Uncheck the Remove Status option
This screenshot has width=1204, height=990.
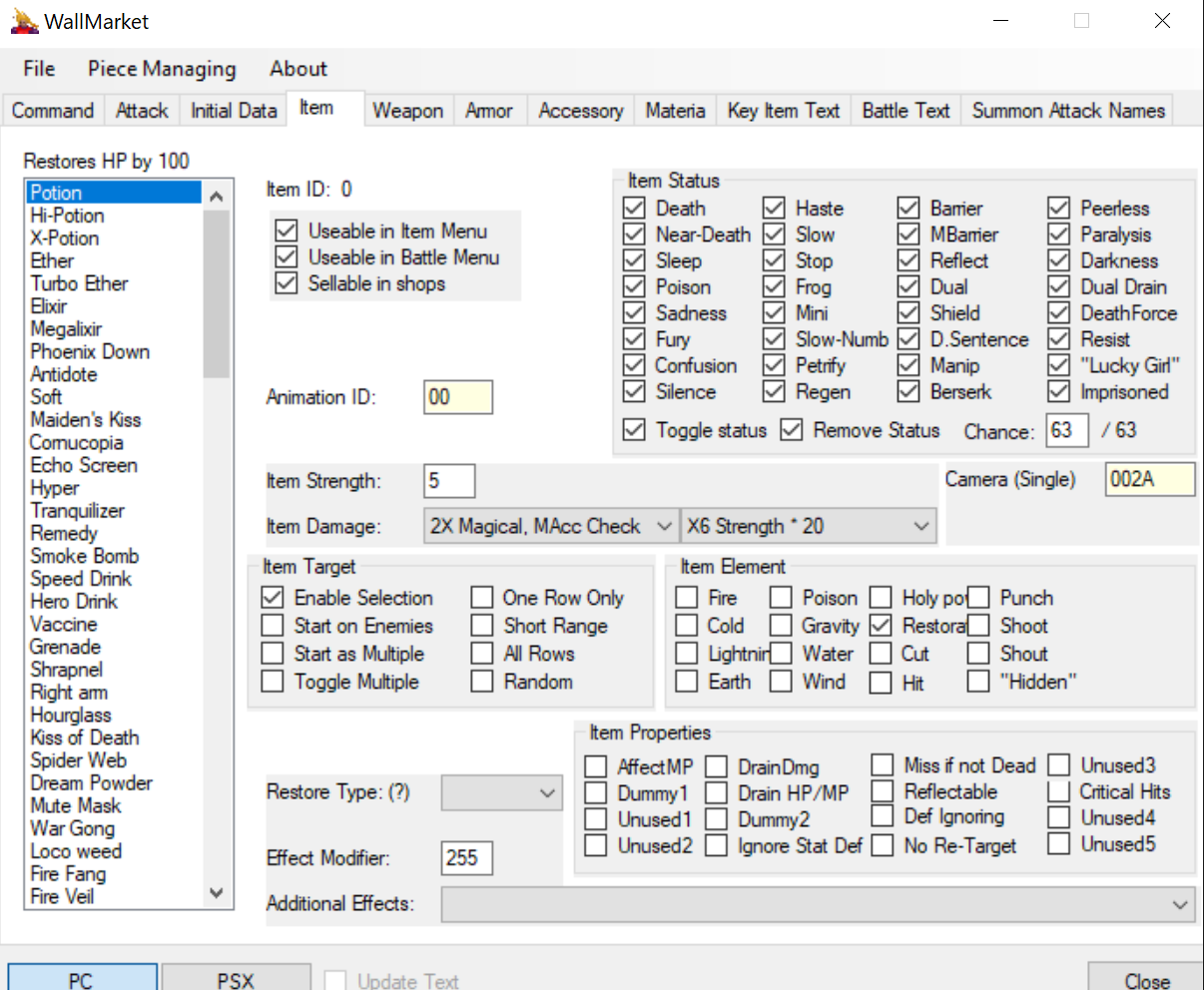pyautogui.click(x=792, y=430)
